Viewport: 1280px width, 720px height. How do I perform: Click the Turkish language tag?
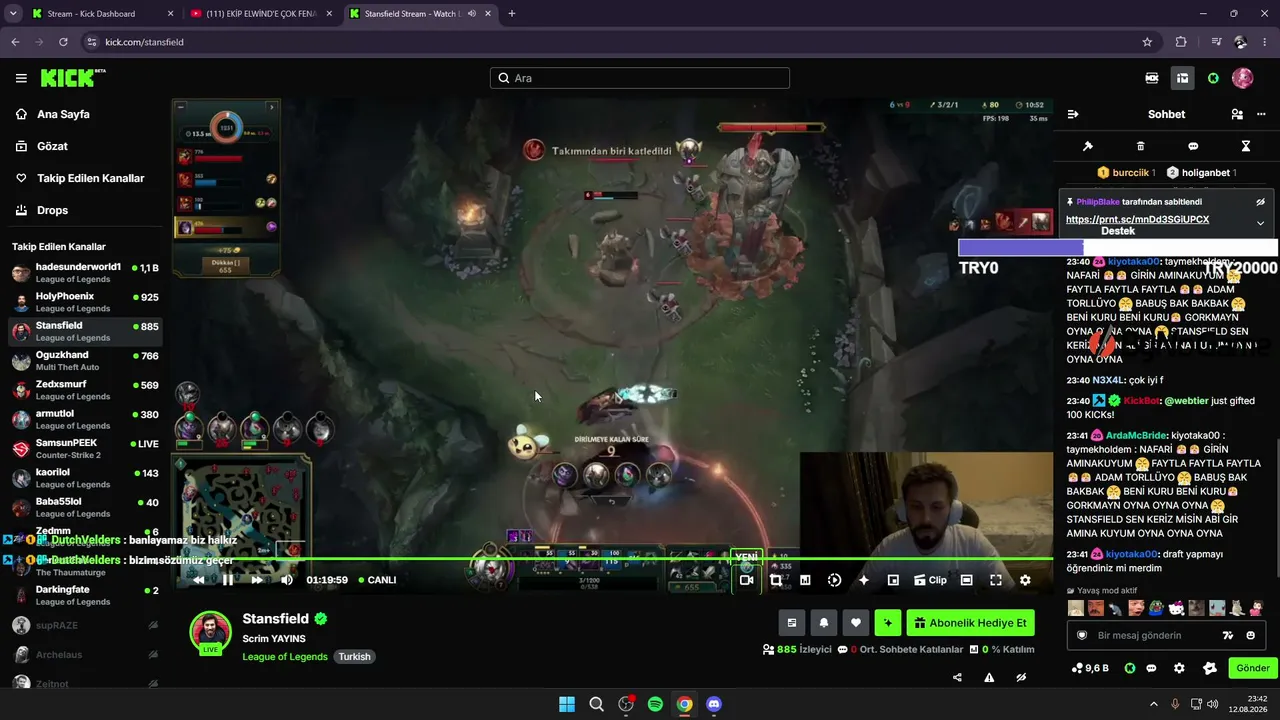[x=354, y=657]
